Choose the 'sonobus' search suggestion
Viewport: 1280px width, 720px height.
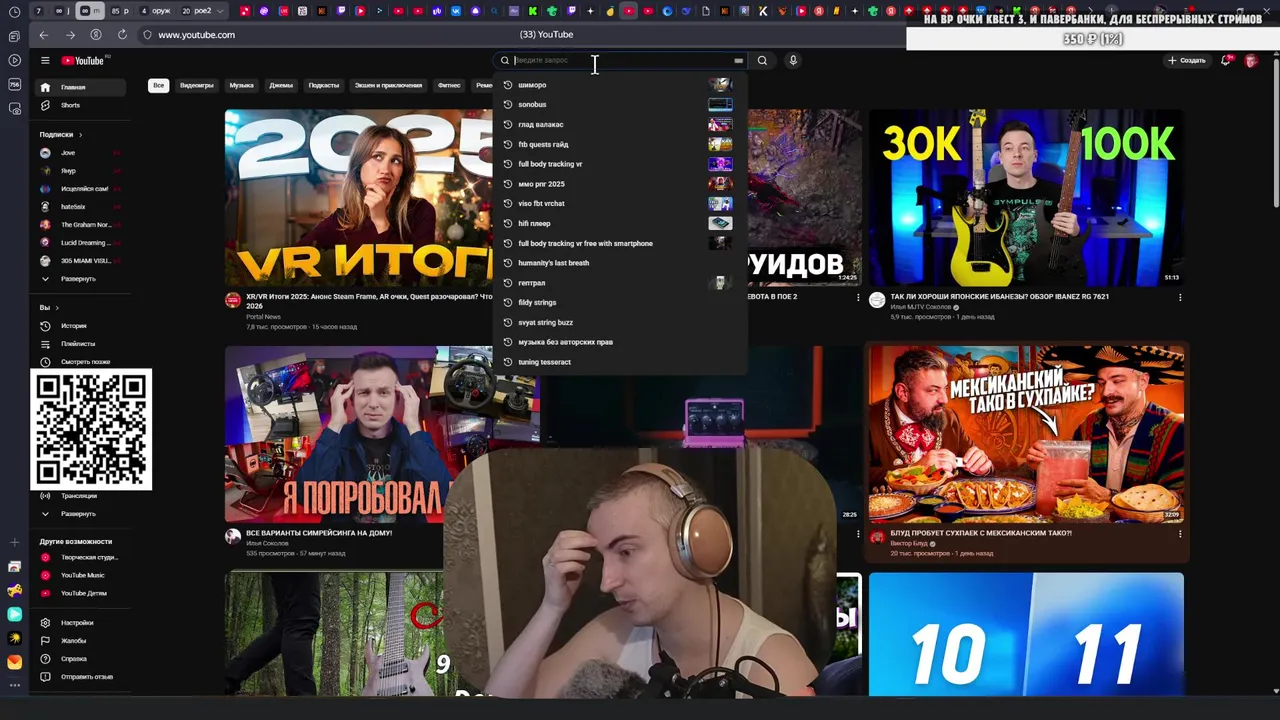coord(620,105)
